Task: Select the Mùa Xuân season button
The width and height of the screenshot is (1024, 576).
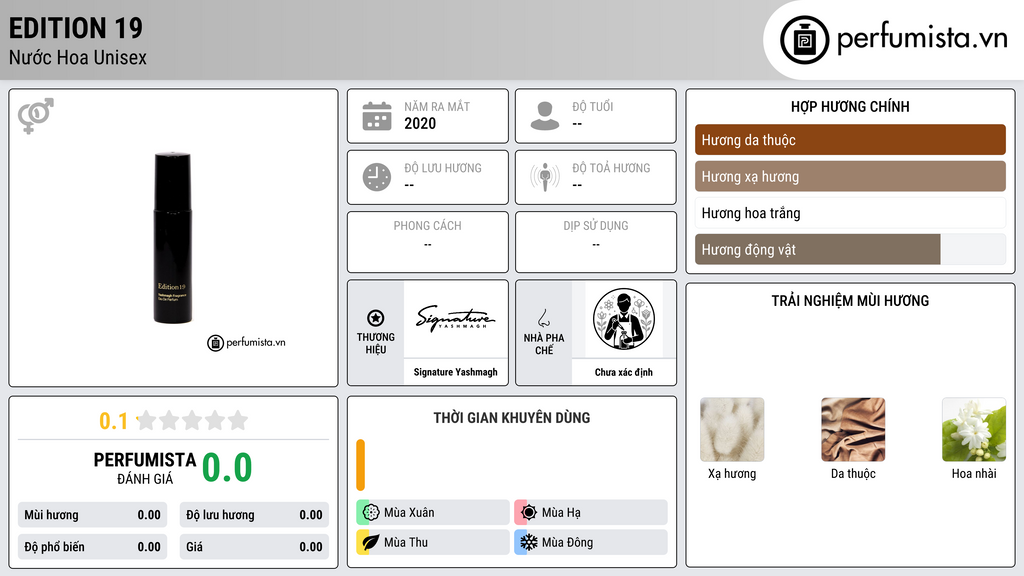Action: [x=433, y=513]
